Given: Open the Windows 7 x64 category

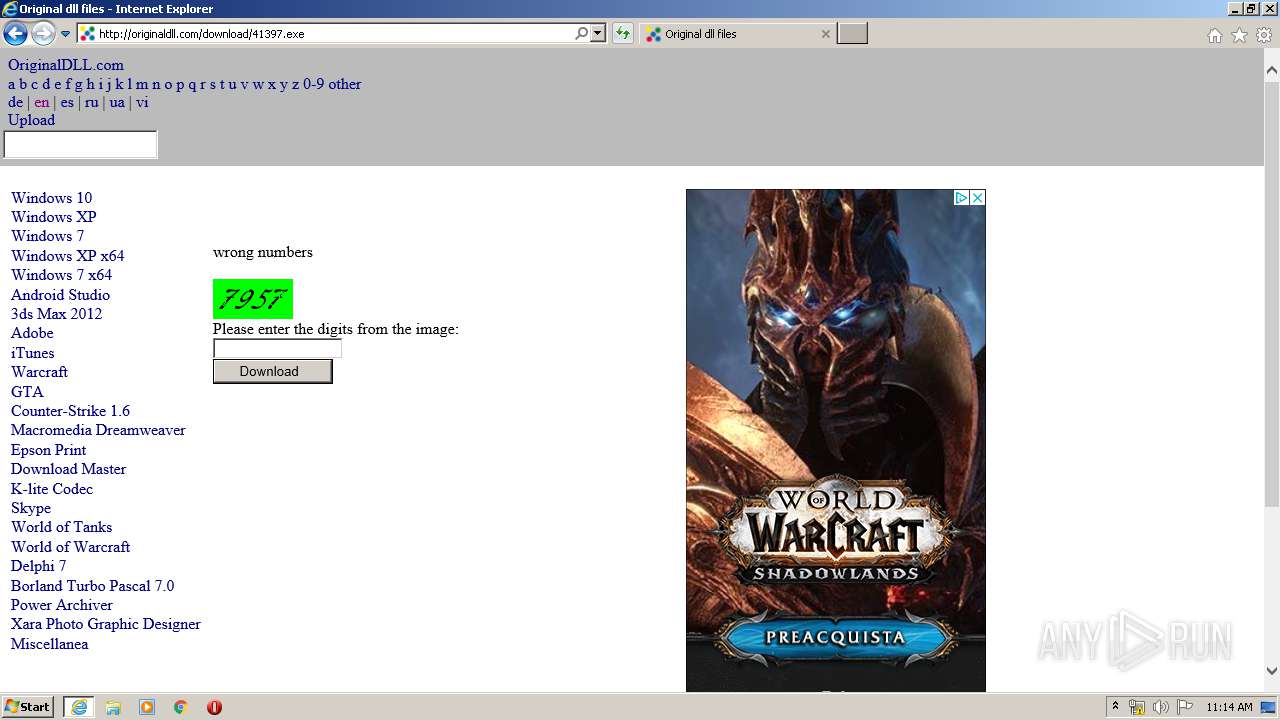Looking at the screenshot, I should 61,275.
